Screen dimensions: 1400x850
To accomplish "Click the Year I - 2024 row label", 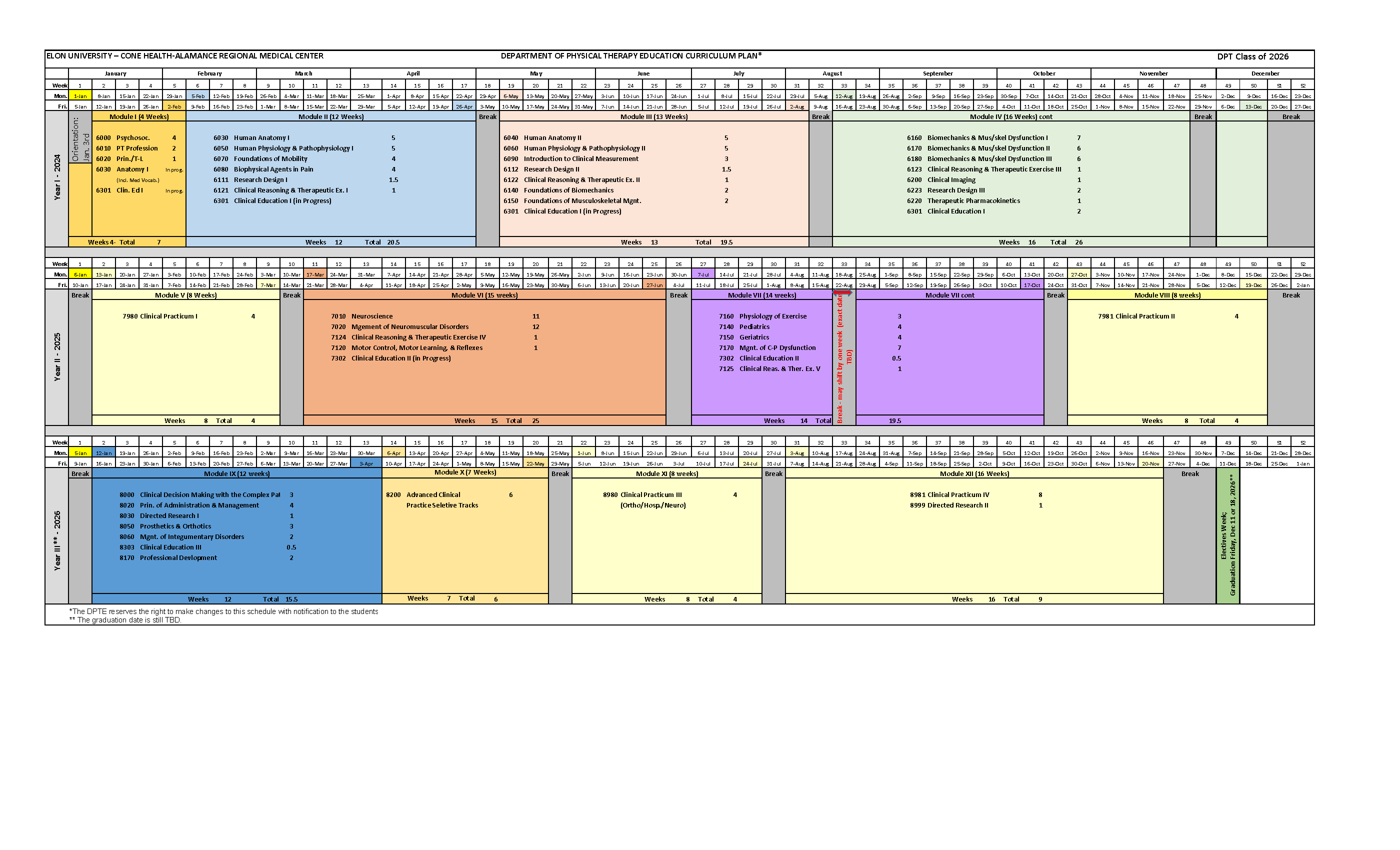I will [x=57, y=177].
